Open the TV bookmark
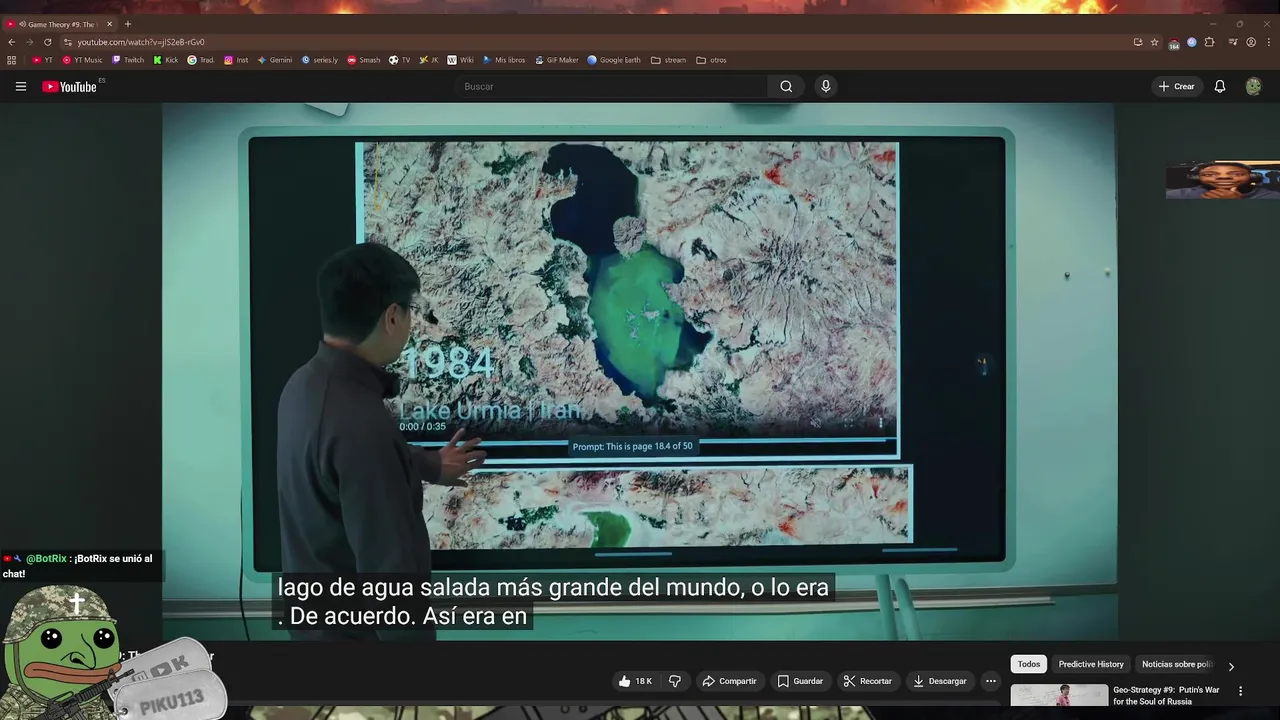This screenshot has width=1280, height=720. pos(400,60)
